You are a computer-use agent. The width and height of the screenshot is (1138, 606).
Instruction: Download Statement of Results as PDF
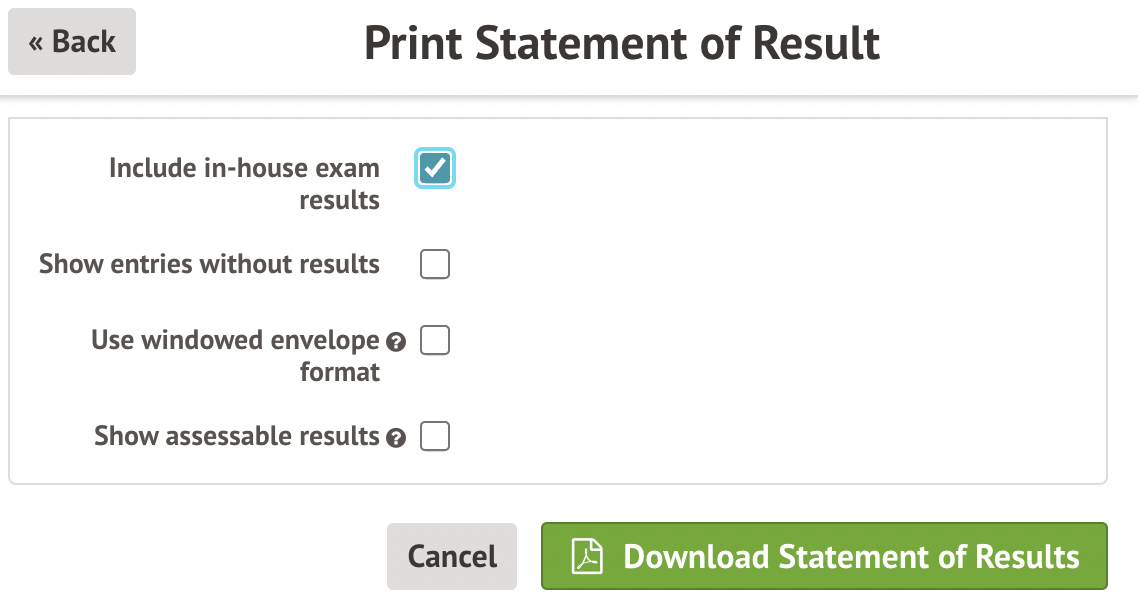pyautogui.click(x=824, y=556)
